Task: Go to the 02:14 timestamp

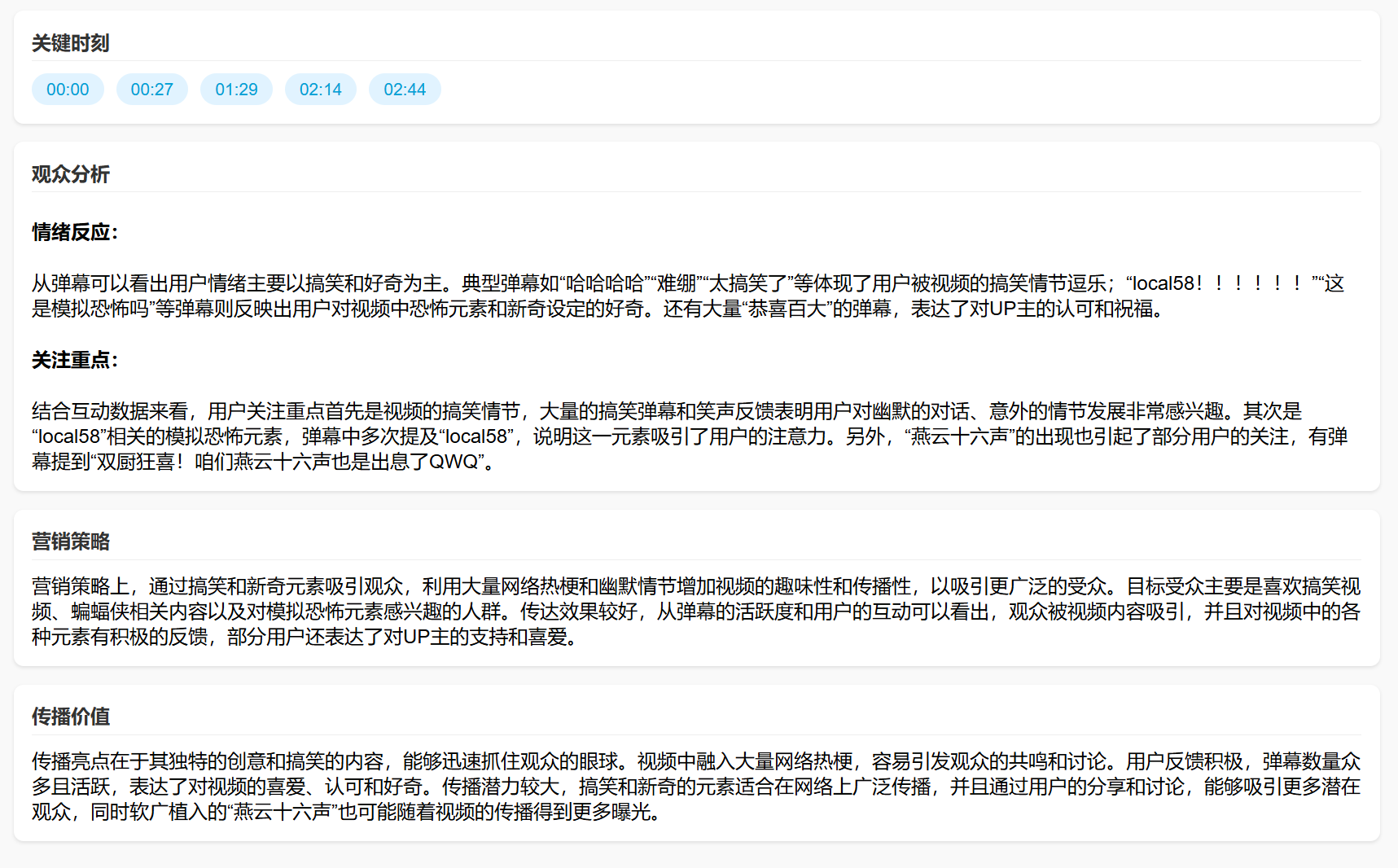Action: point(320,90)
